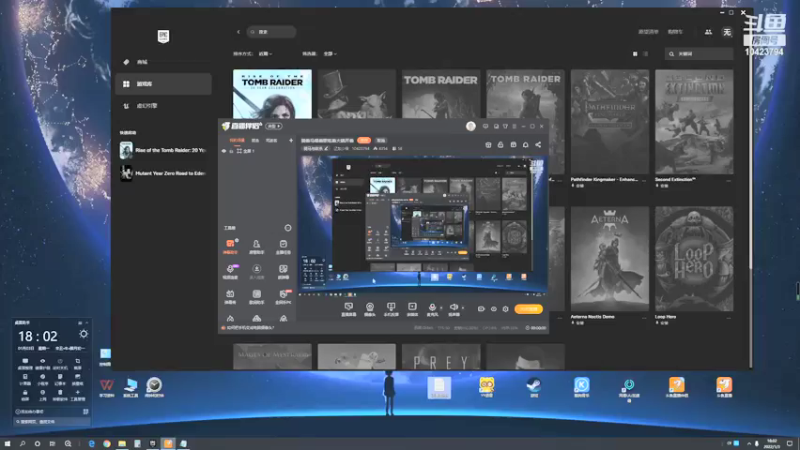Image resolution: width=800 pixels, height=450 pixels.
Task: Open Chrome from the taskbar
Action: 107,444
